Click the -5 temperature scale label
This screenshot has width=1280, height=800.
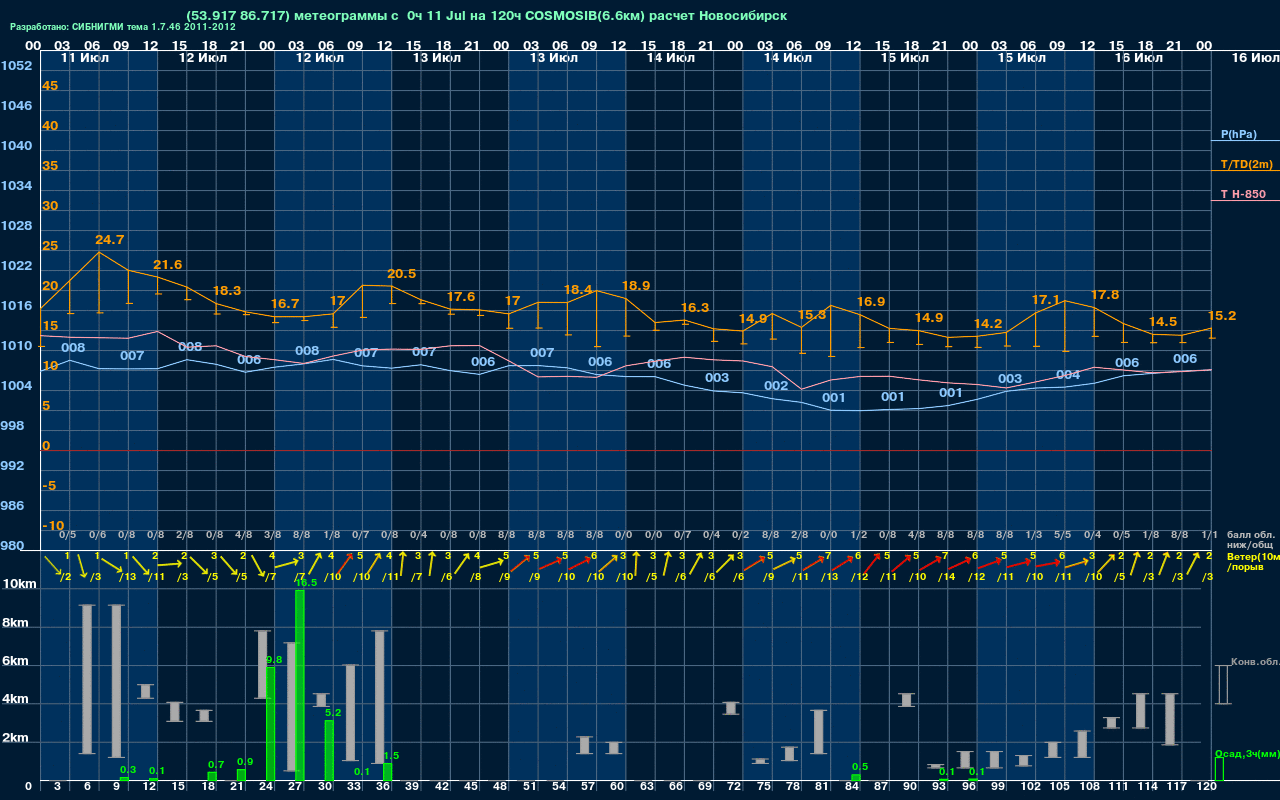tap(50, 486)
